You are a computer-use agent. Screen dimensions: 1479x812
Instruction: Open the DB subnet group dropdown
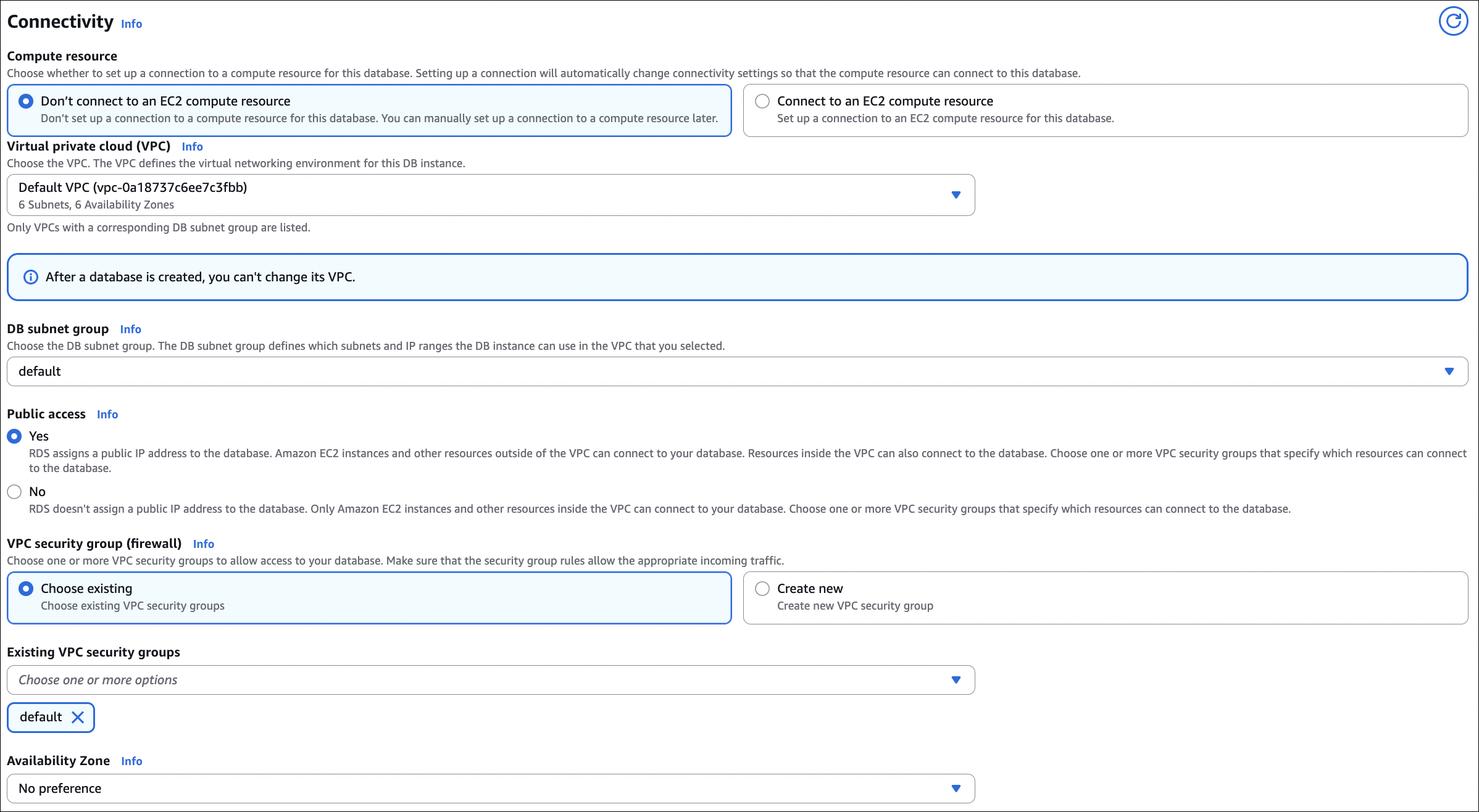tap(737, 371)
